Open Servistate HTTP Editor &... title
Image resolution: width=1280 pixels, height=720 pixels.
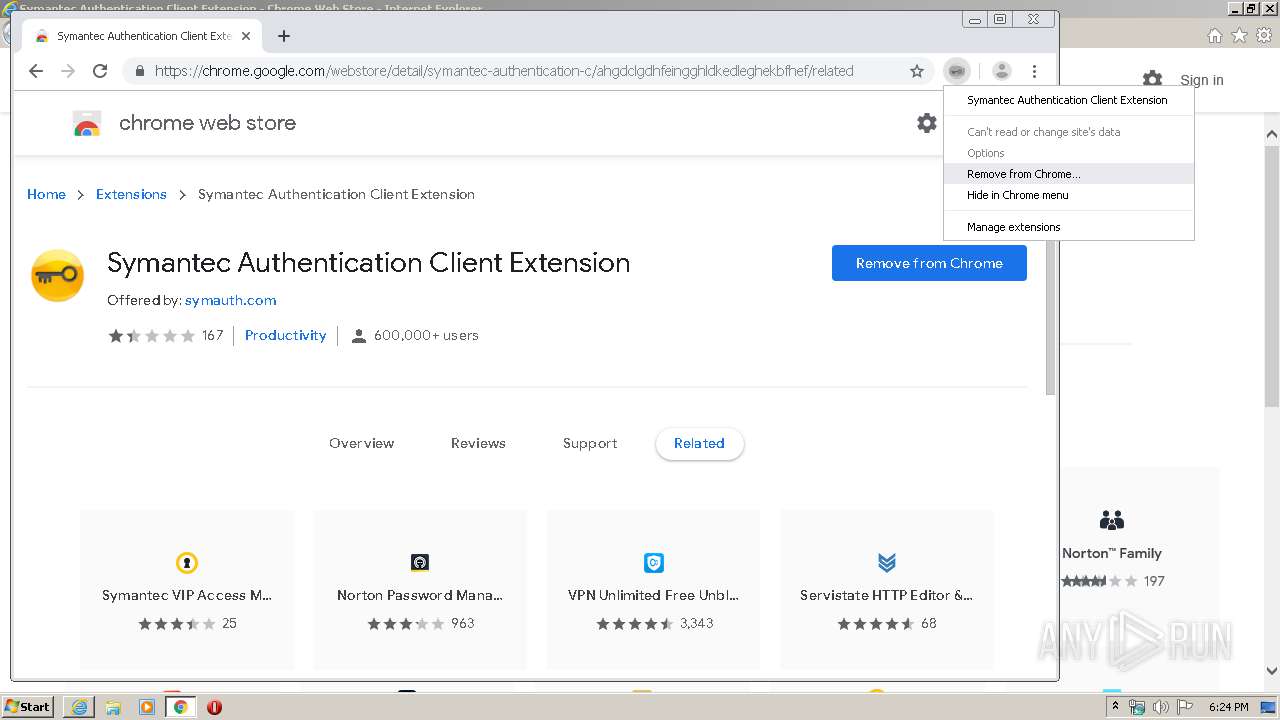click(x=887, y=595)
